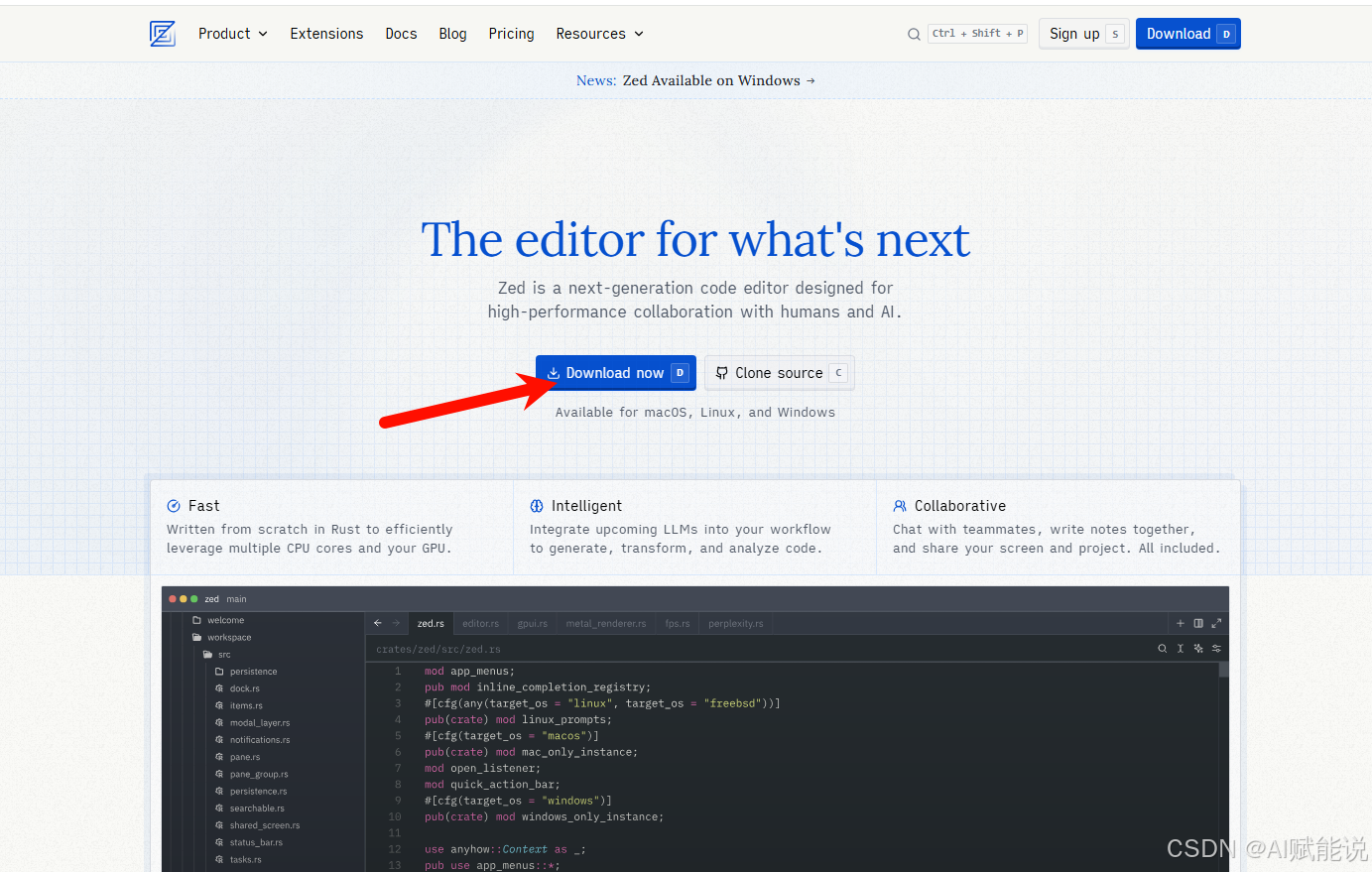Collapse the workspace folder in file tree
Viewport: 1372px width, 872px height.
(222, 638)
